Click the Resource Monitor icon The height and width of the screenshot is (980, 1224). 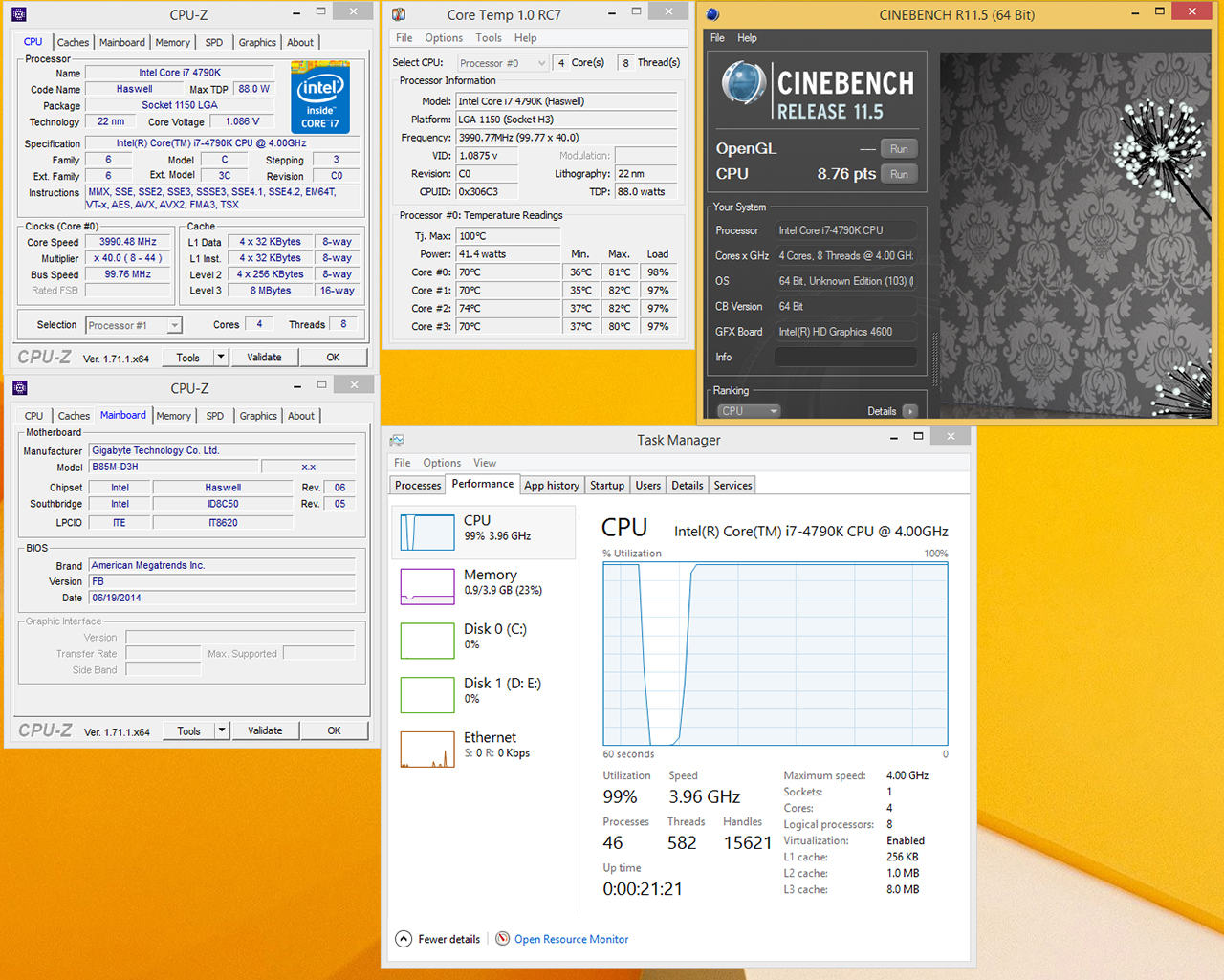tap(503, 939)
